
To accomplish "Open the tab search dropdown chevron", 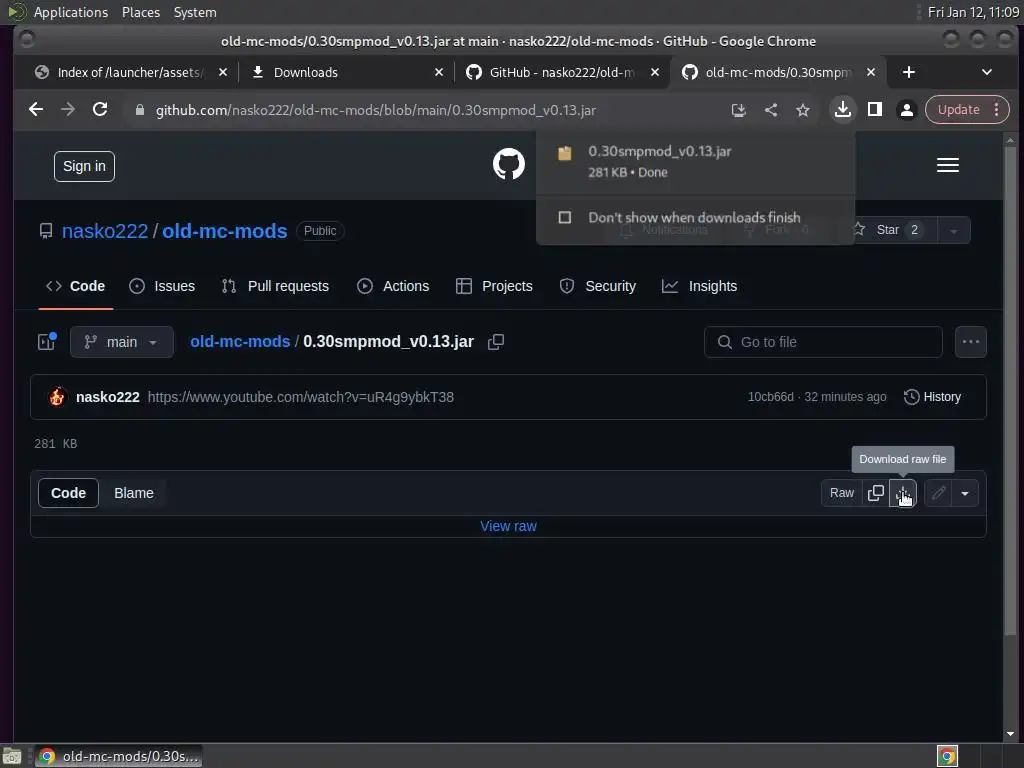I will [987, 72].
